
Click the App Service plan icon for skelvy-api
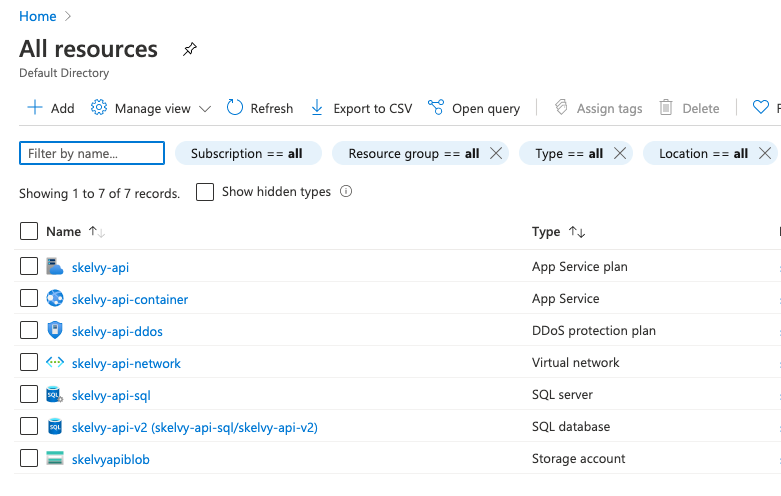pyautogui.click(x=55, y=267)
